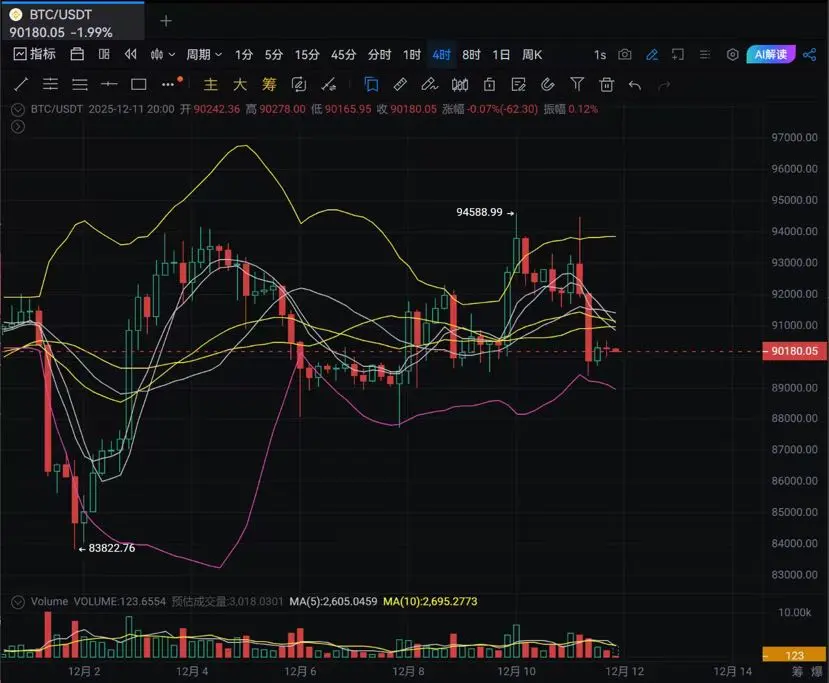Screen dimensions: 829x683
Task: Click the MA(5) volume label
Action: point(333,602)
